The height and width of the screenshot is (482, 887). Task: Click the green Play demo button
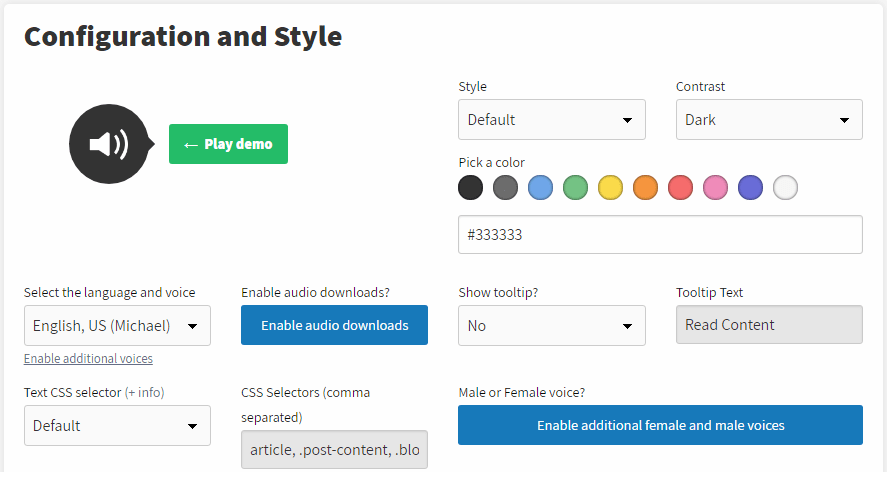click(x=228, y=144)
